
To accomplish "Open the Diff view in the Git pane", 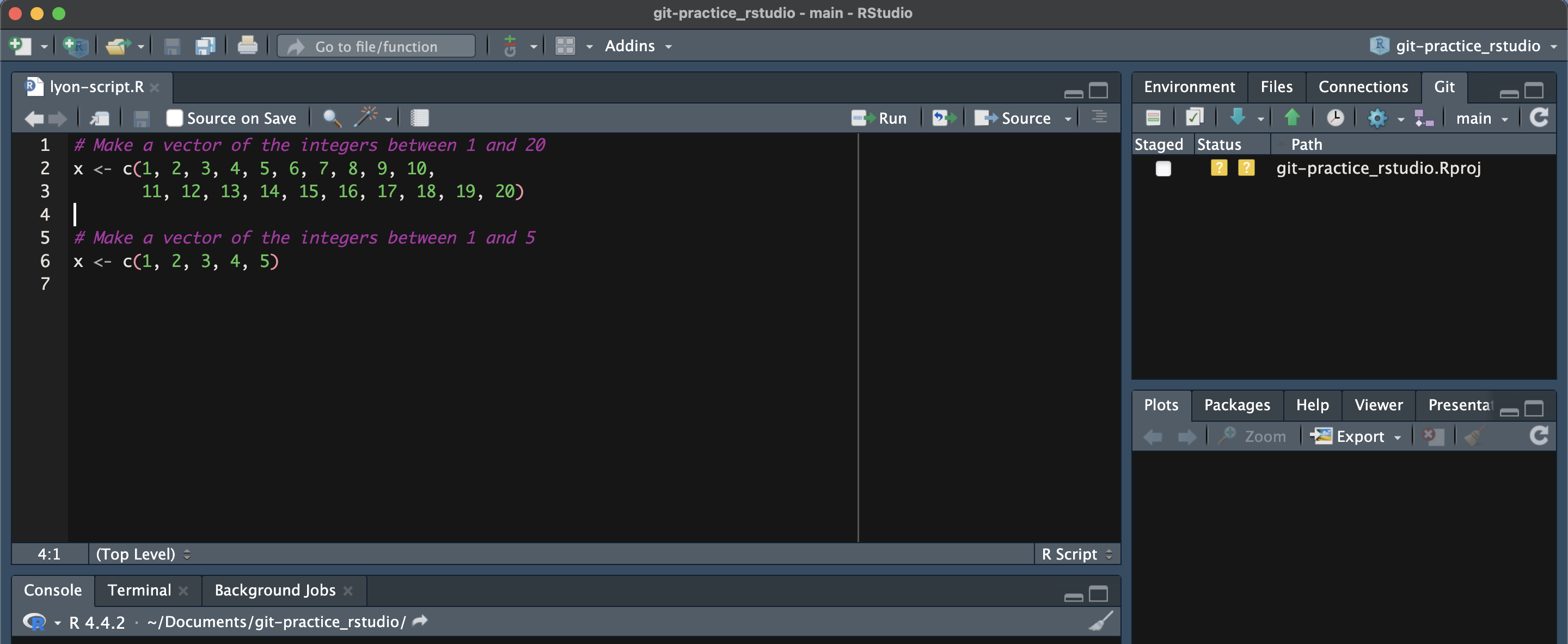I will 1153,117.
